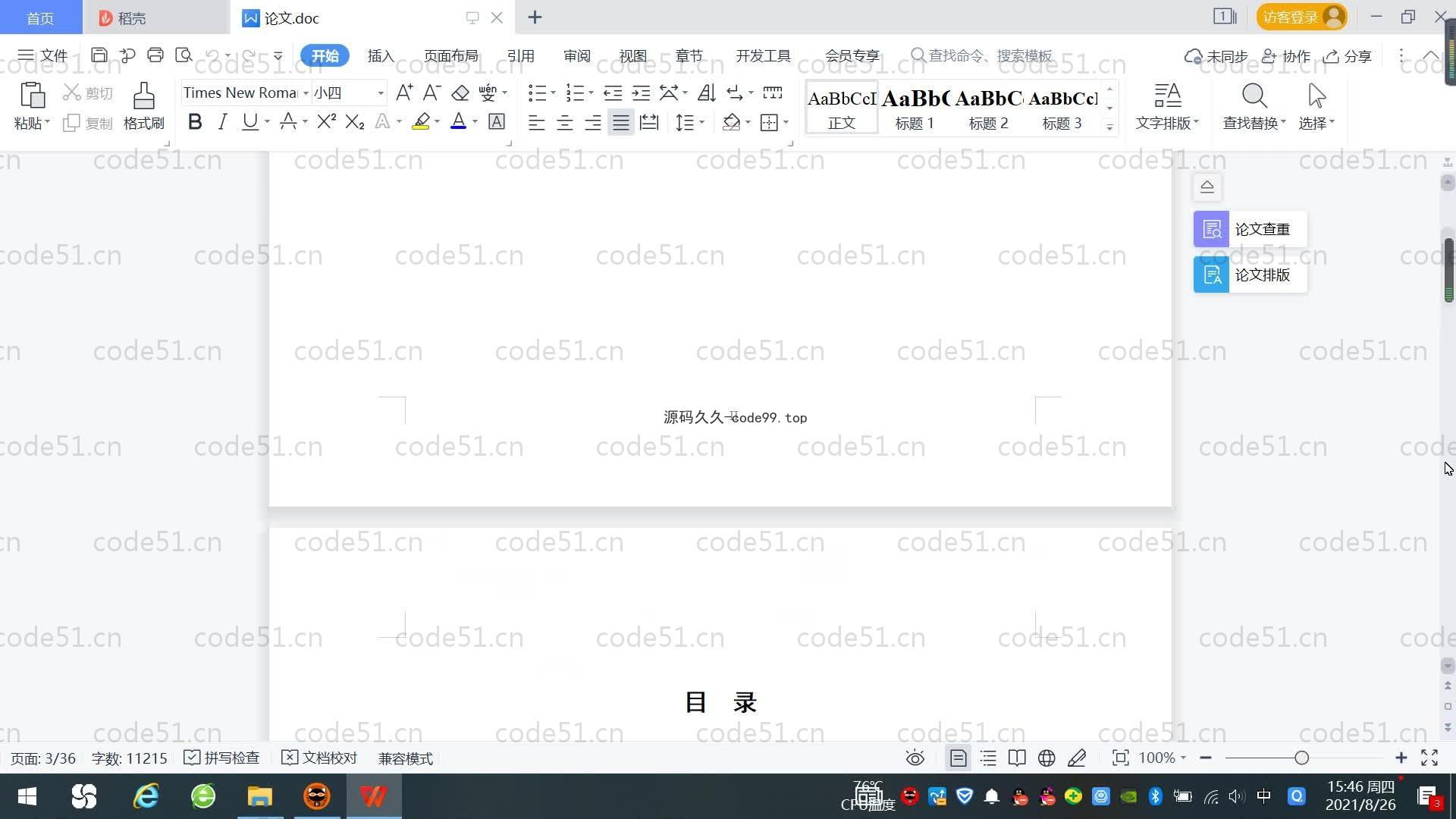Switch to the 页面布局 tab
This screenshot has width=1456, height=819.
tap(450, 56)
